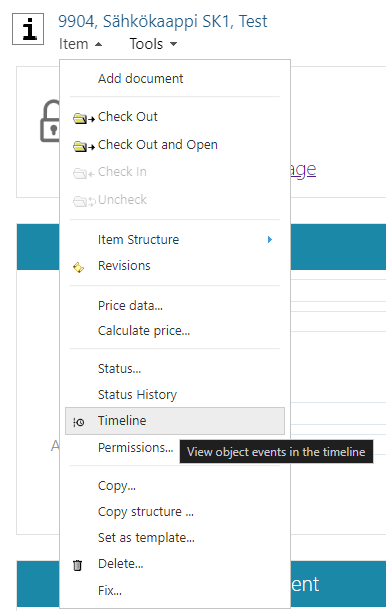The image size is (386, 611).
Task: Select Calculate price… option
Action: click(144, 331)
